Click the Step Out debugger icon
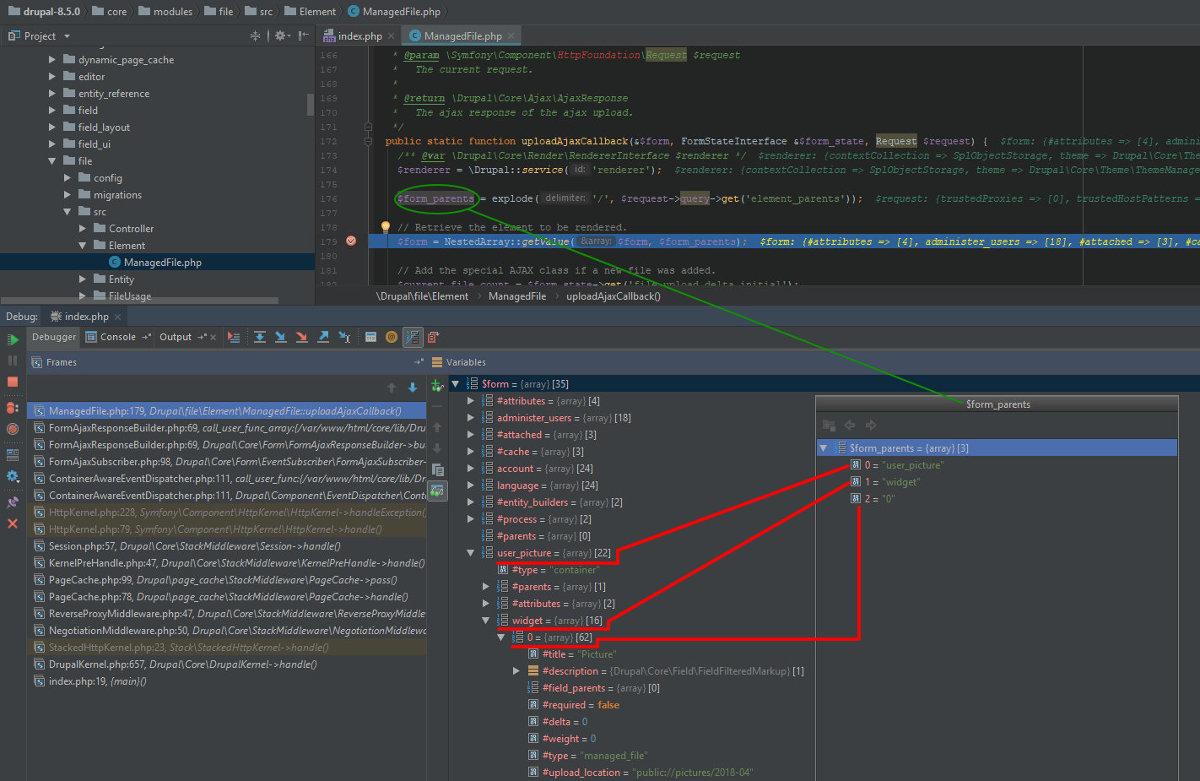 tap(323, 337)
